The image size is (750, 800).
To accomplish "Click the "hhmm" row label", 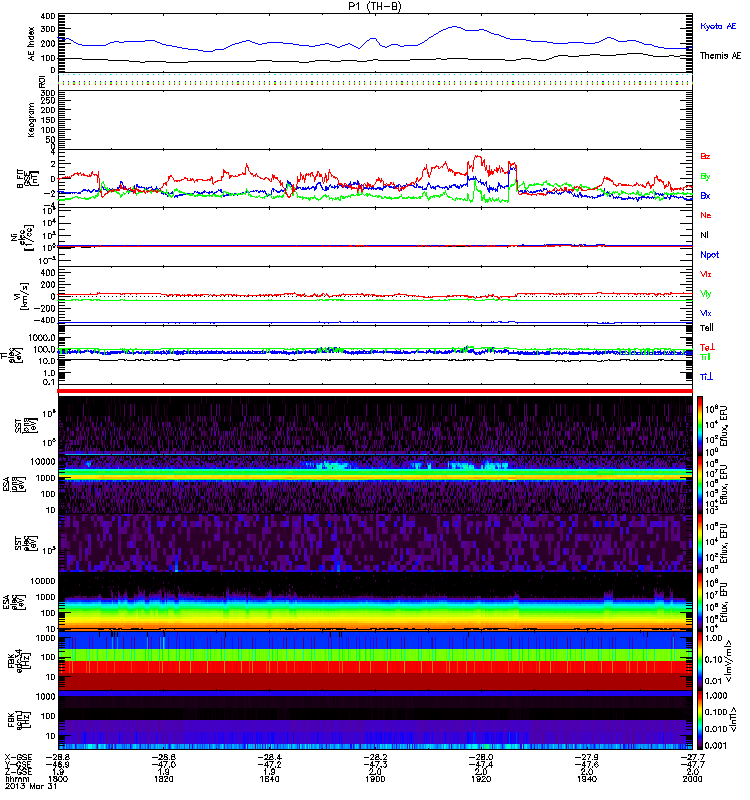I will click(x=16, y=779).
